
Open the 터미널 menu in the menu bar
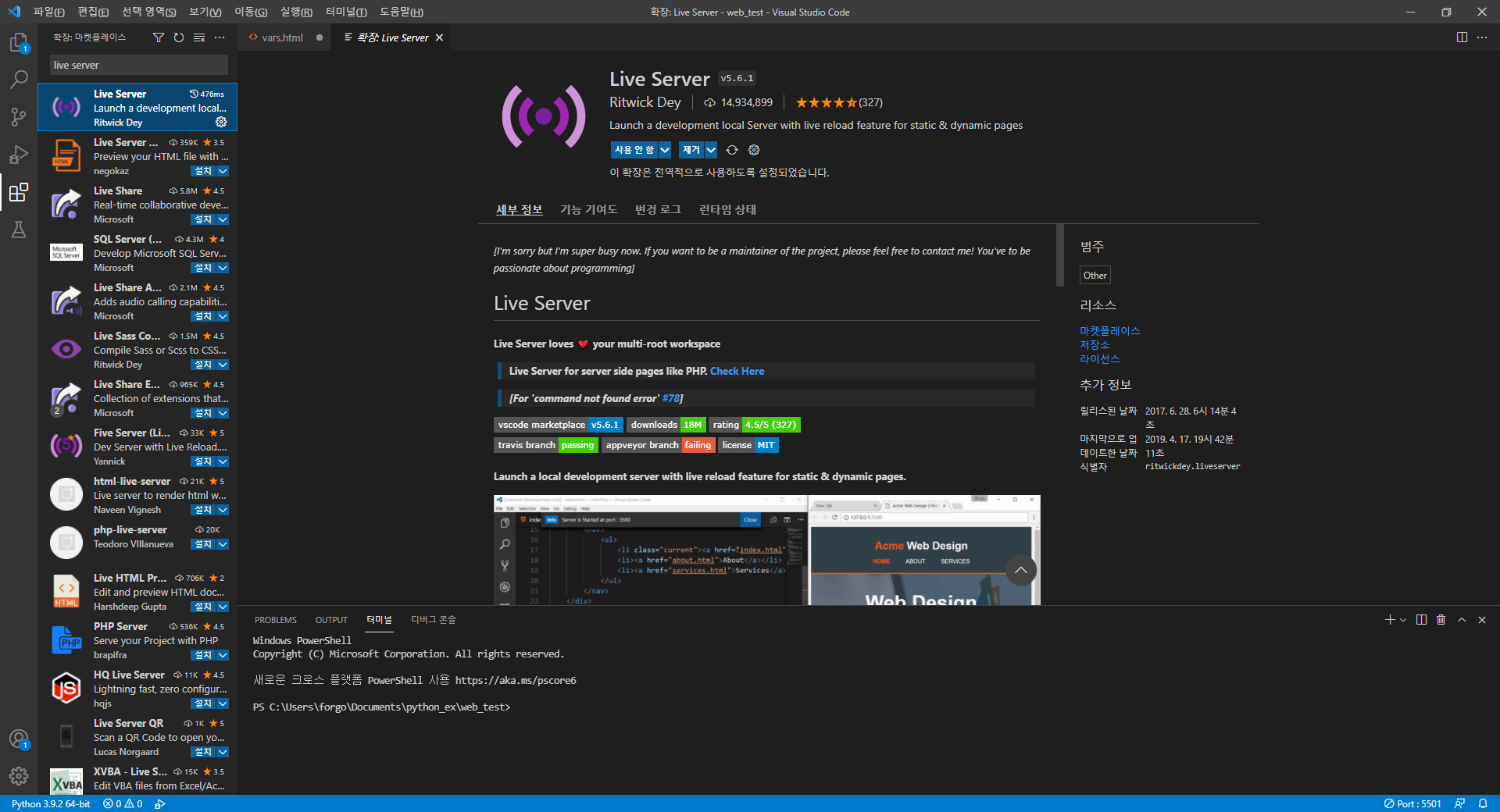click(x=345, y=12)
